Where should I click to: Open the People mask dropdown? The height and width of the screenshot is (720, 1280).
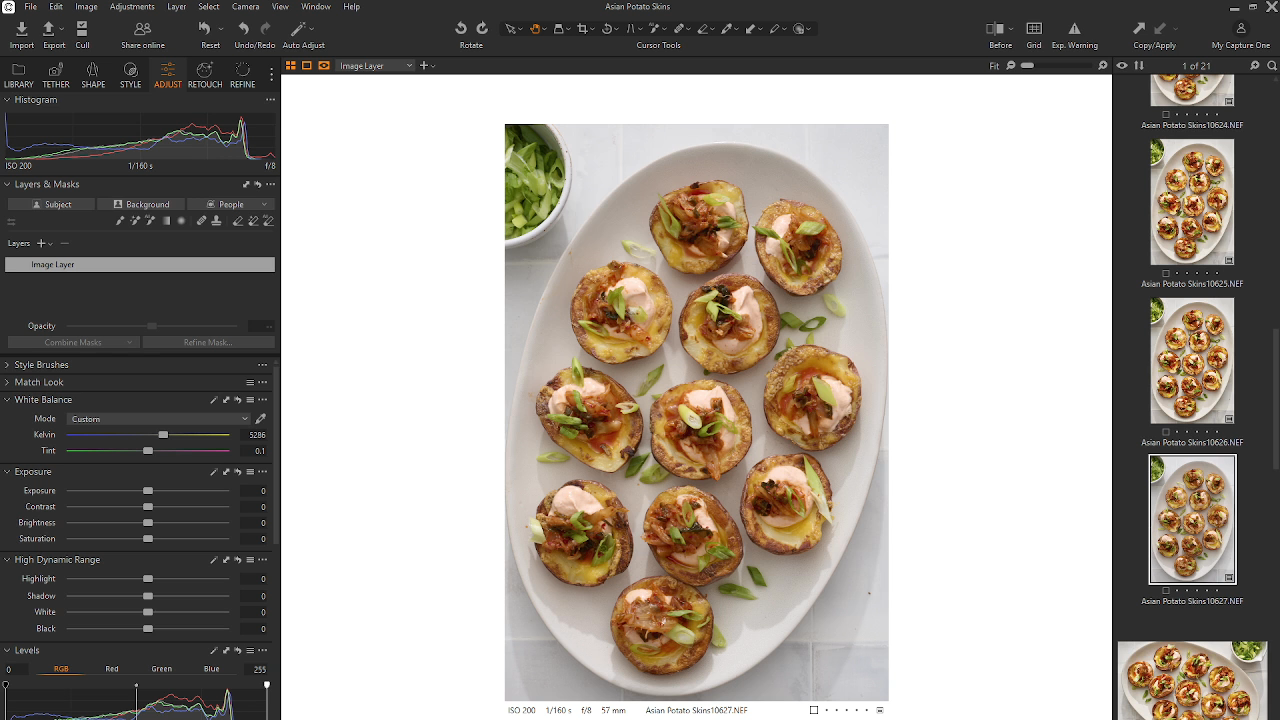click(231, 204)
